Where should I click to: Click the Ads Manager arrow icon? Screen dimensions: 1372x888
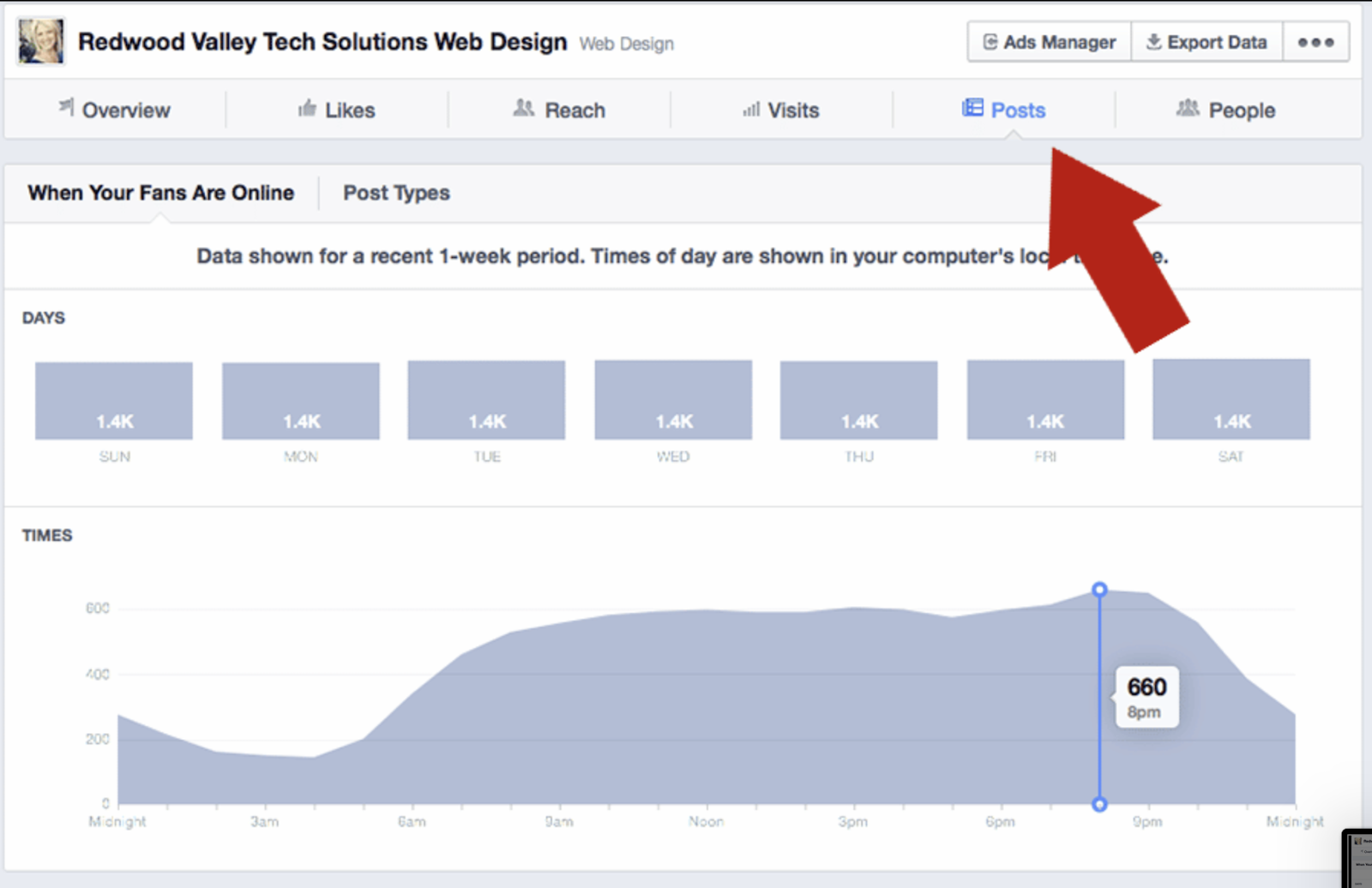990,42
